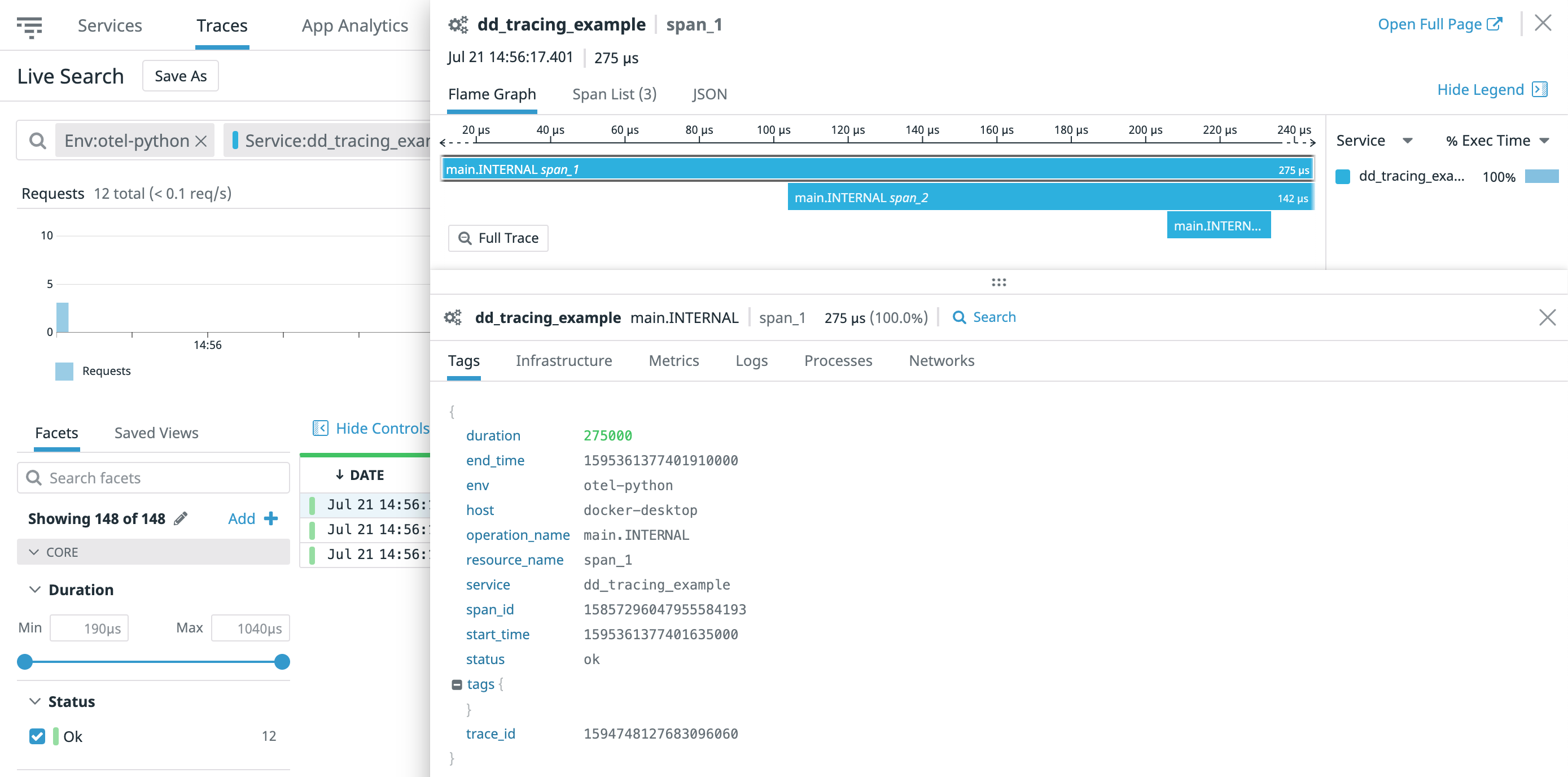The image size is (1568, 777).
Task: Click the Full Trace button
Action: coord(498,238)
